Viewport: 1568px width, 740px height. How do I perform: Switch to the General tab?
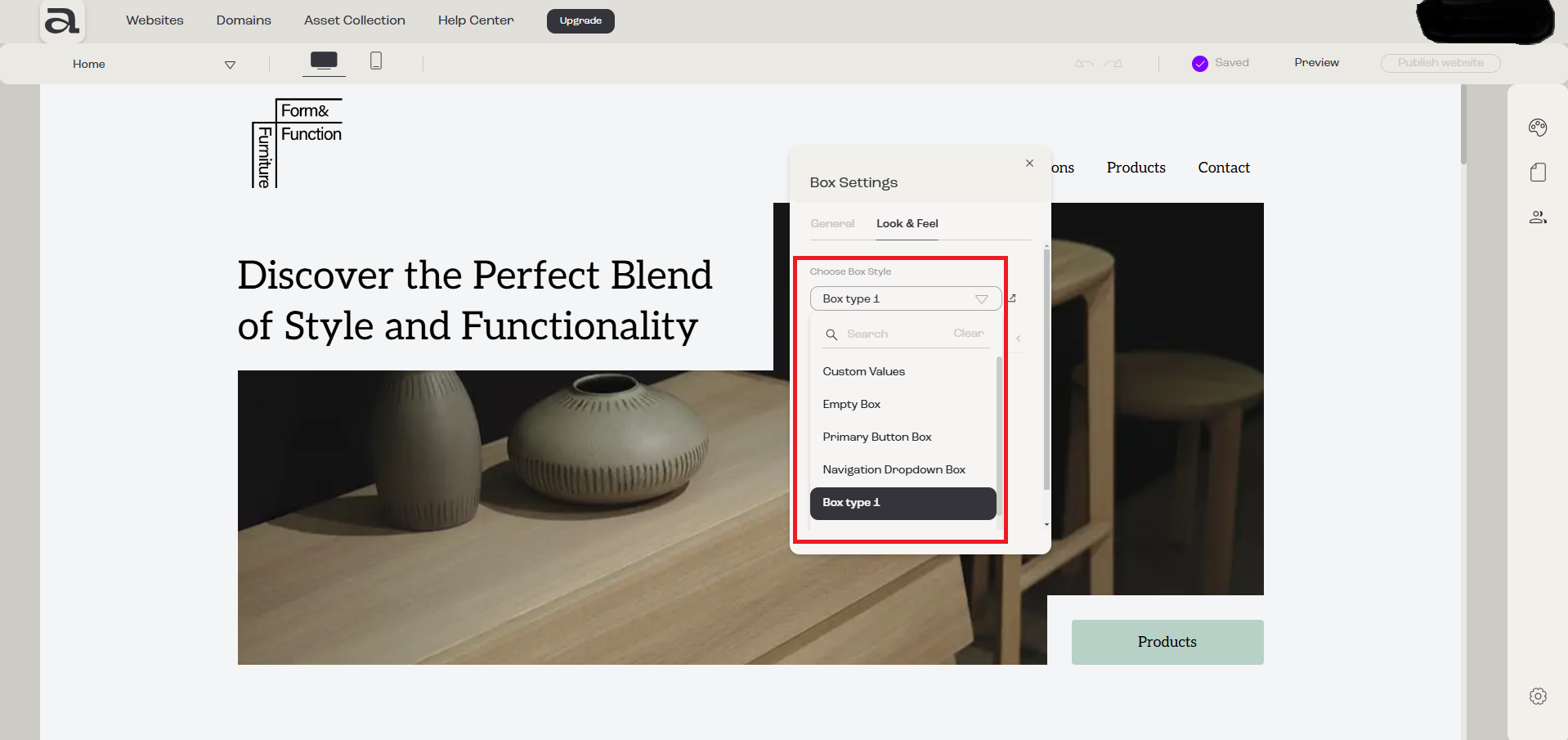tap(832, 223)
